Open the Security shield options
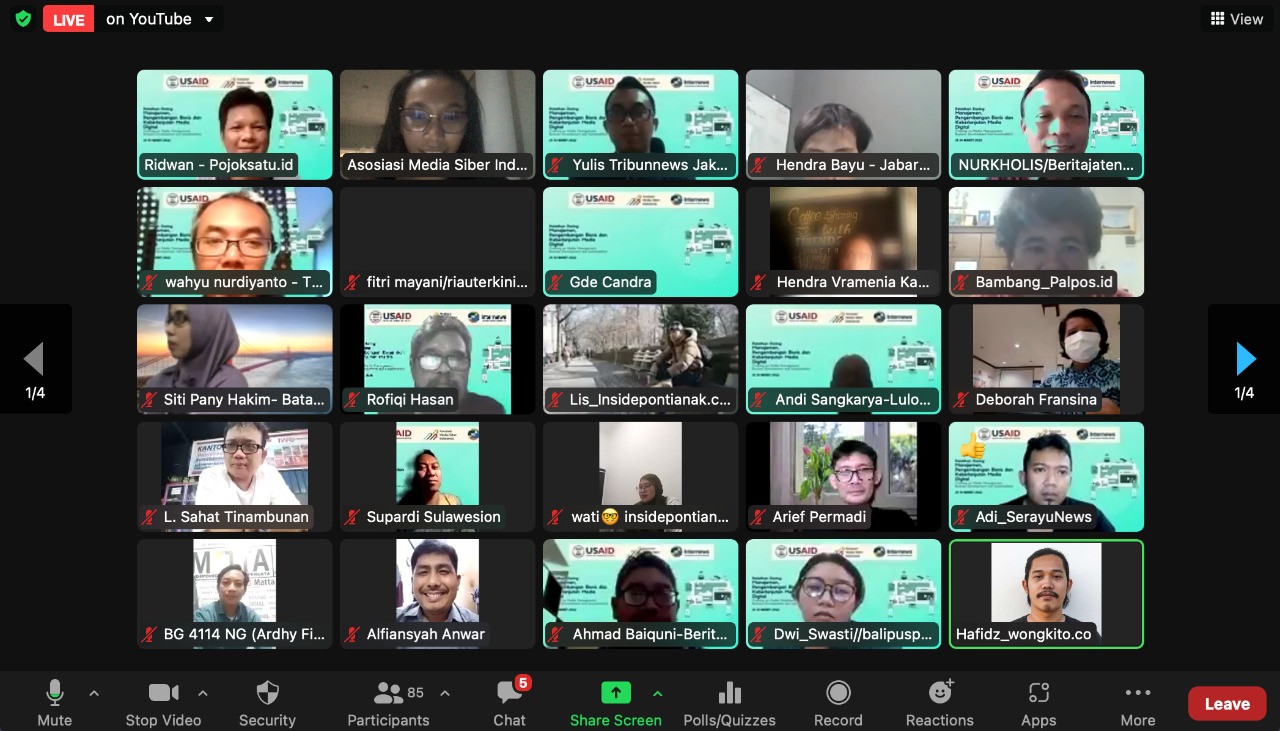 267,703
